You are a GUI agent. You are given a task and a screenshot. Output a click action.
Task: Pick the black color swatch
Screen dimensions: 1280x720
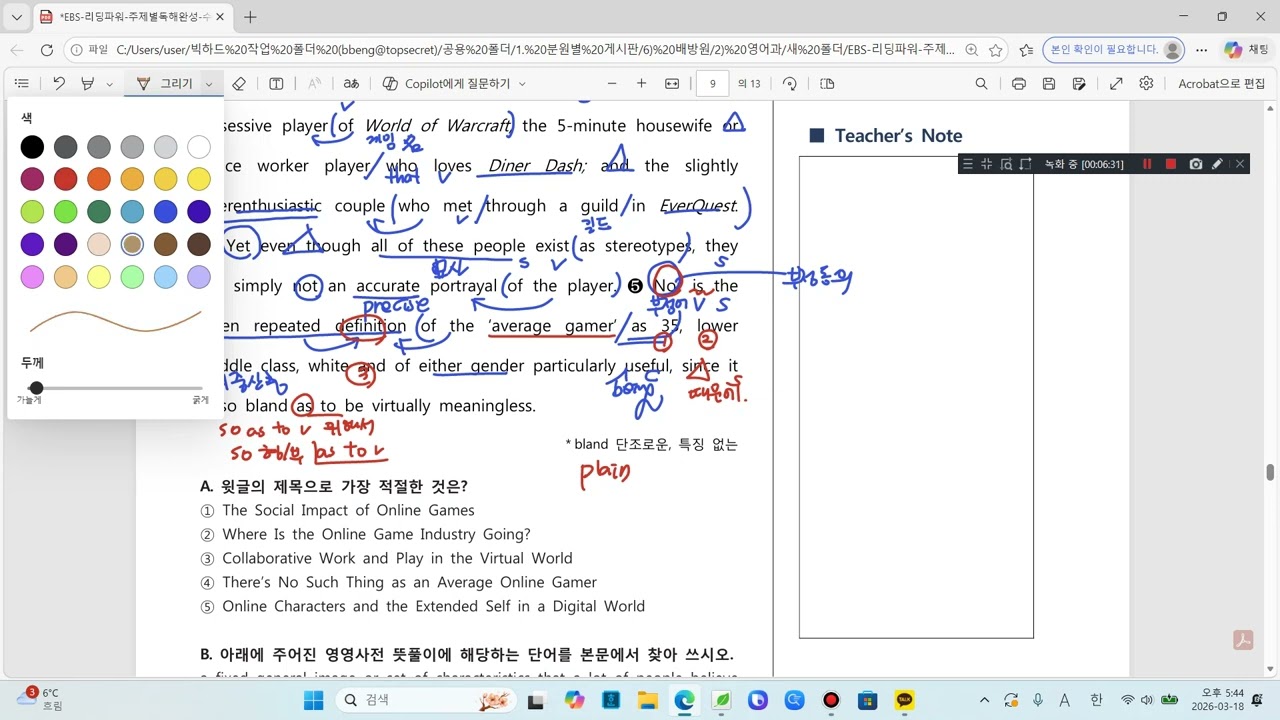pos(32,148)
